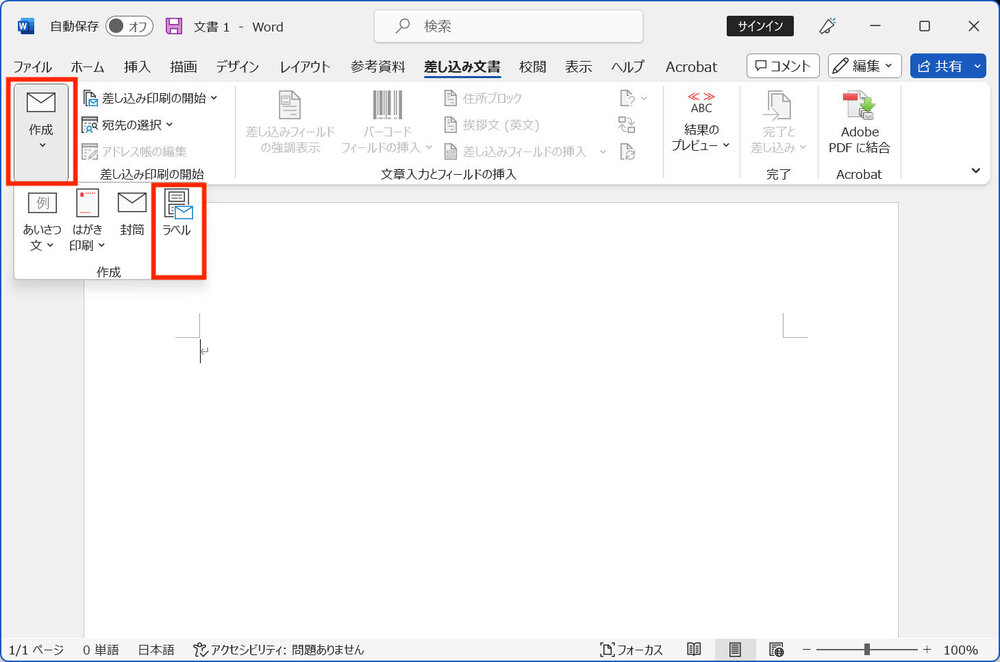Viewport: 1000px width, 662px height.
Task: Expand 宛先の選択 menu
Action: (x=128, y=125)
